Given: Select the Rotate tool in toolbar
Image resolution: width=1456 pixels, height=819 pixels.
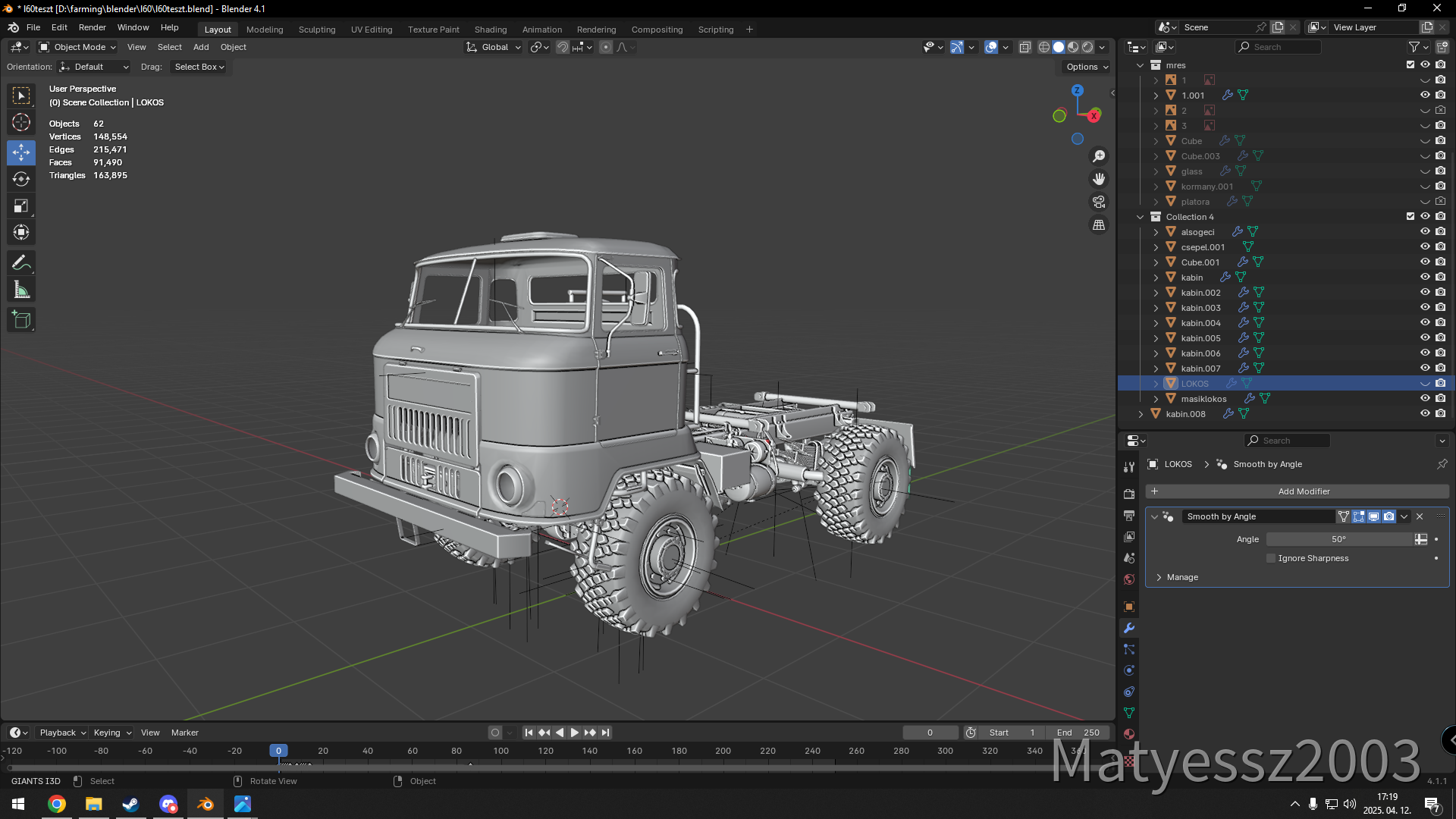Looking at the screenshot, I should point(21,179).
